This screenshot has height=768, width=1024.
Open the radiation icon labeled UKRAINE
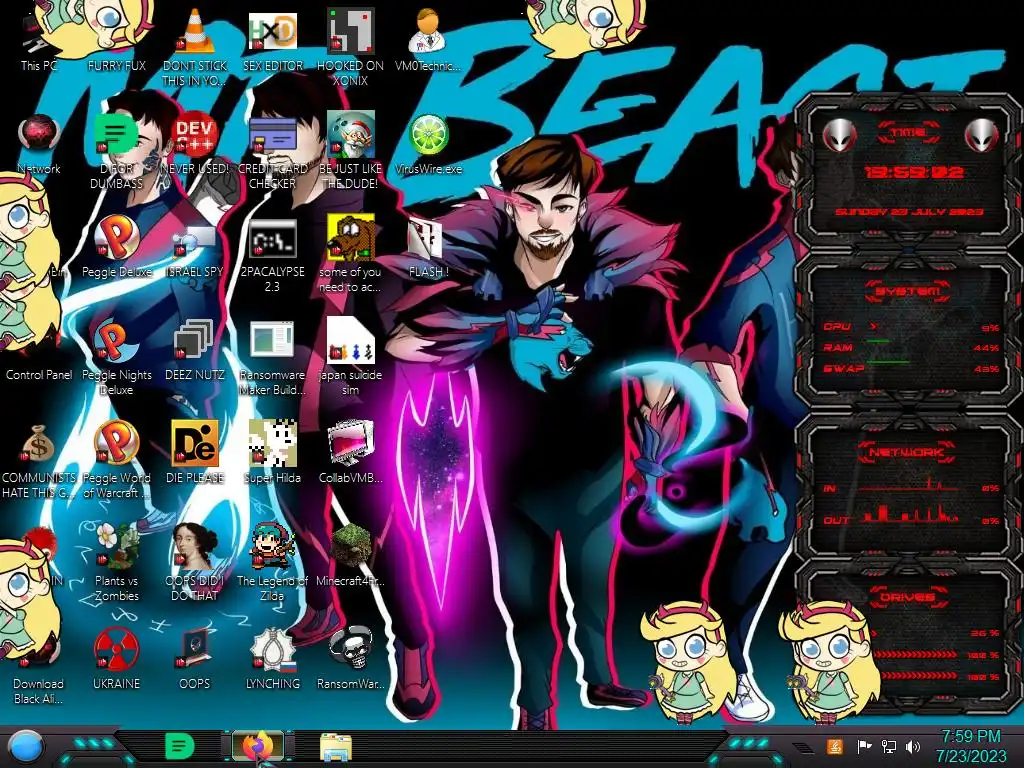[116, 649]
